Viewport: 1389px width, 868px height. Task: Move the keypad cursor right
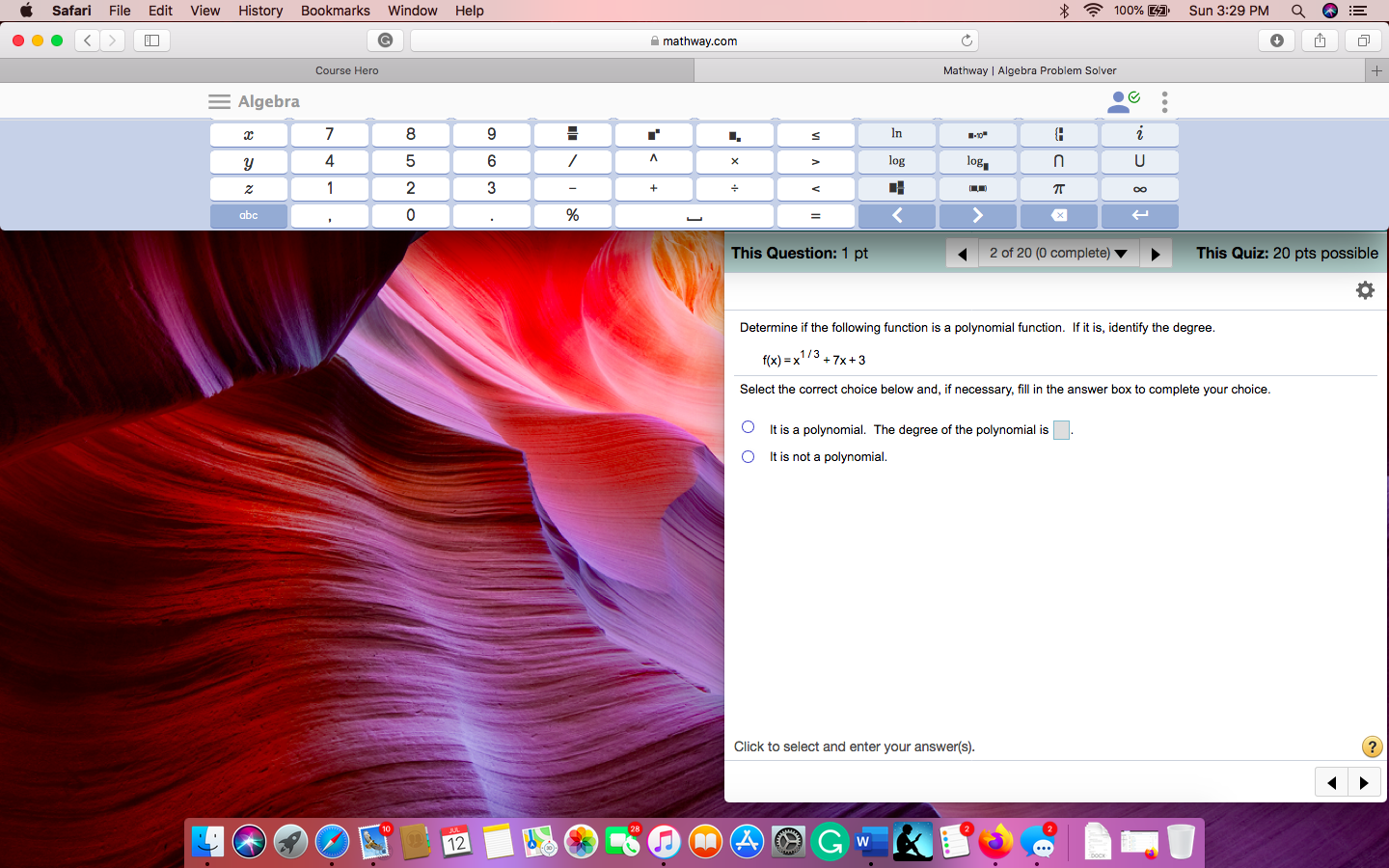pyautogui.click(x=977, y=215)
